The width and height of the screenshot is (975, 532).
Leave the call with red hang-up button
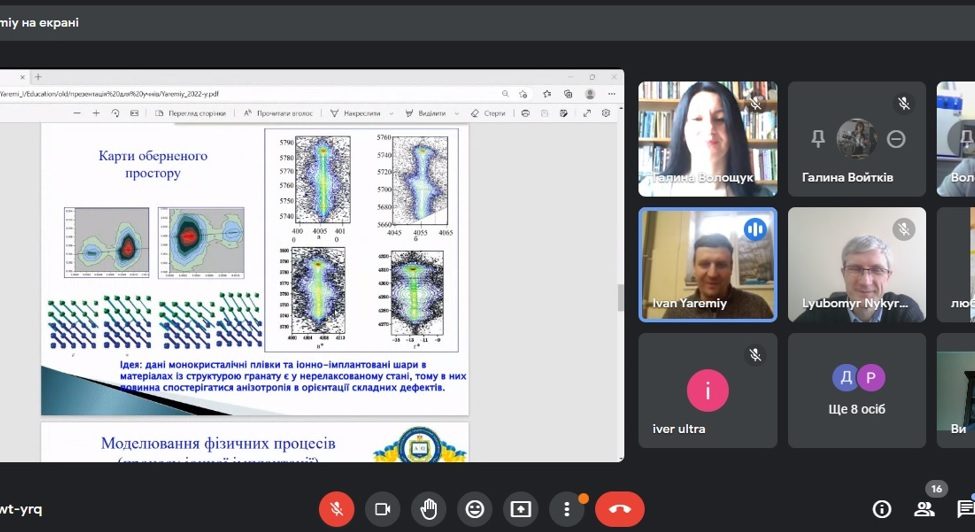[620, 509]
